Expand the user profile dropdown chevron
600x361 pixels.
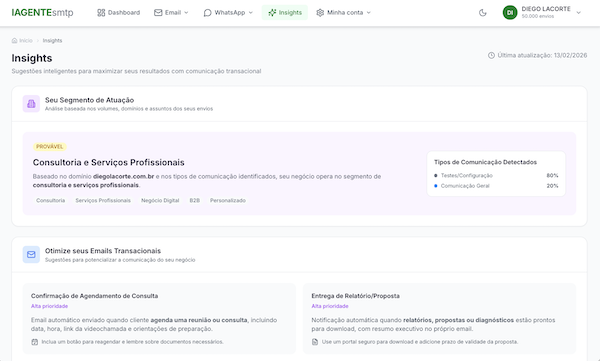(579, 13)
